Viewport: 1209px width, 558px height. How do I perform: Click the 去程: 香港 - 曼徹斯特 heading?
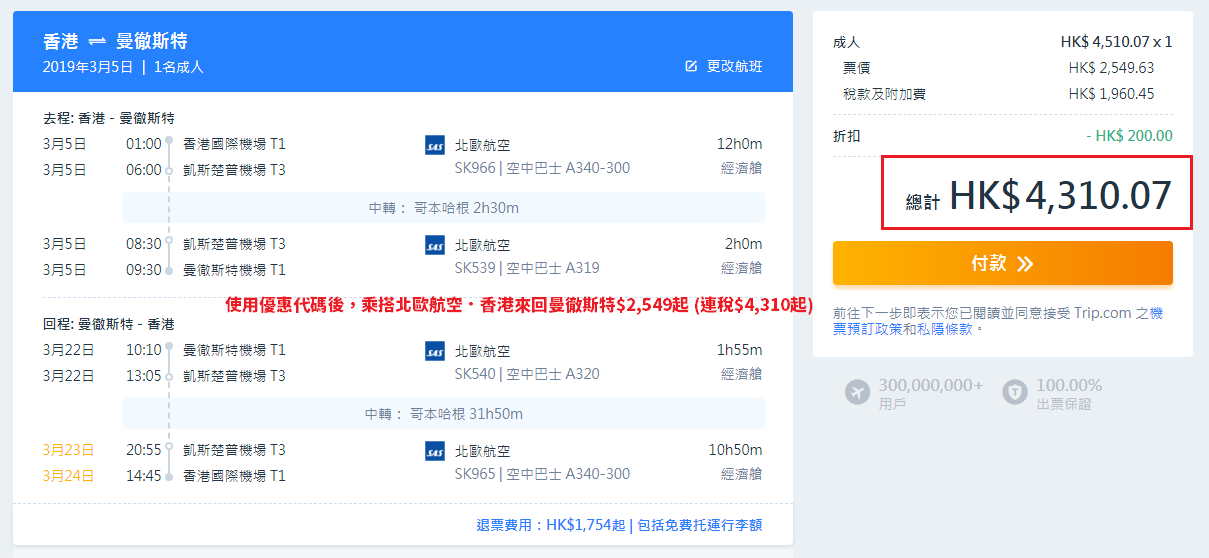[109, 118]
